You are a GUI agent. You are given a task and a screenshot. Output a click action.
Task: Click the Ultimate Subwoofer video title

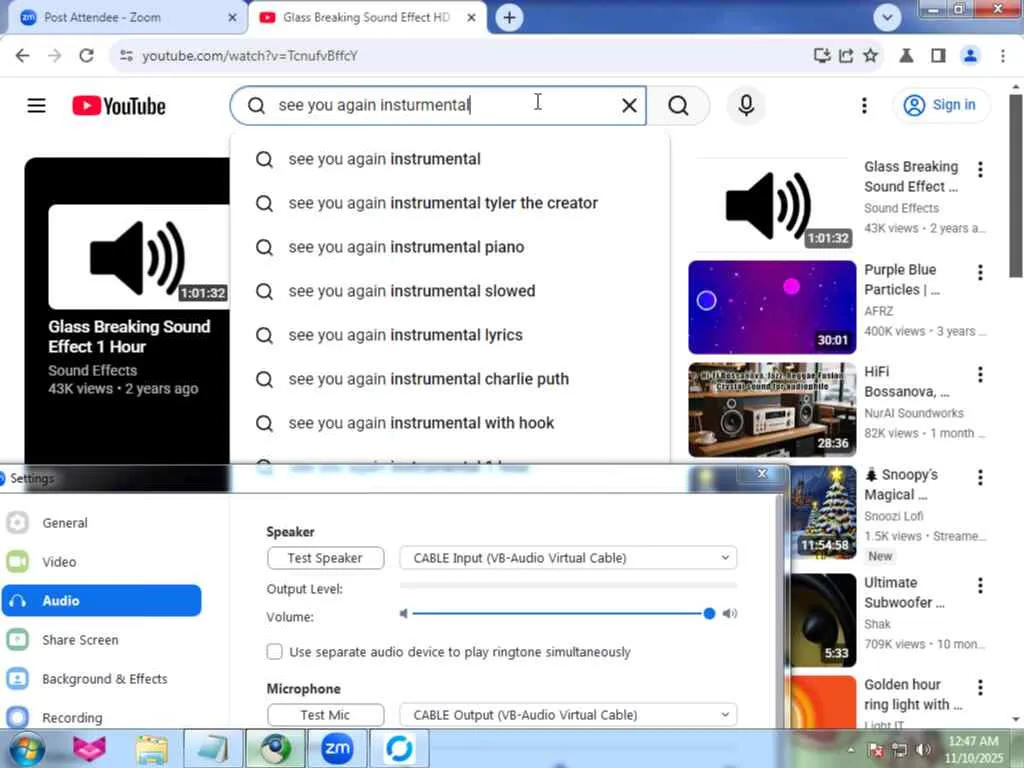pyautogui.click(x=904, y=592)
